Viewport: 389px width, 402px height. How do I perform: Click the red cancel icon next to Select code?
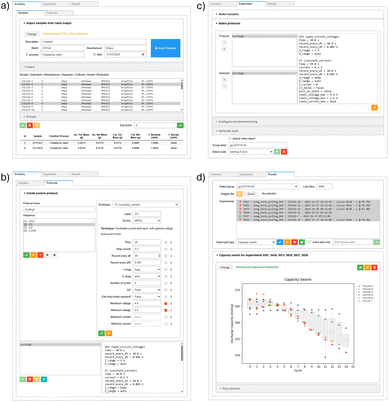click(284, 152)
